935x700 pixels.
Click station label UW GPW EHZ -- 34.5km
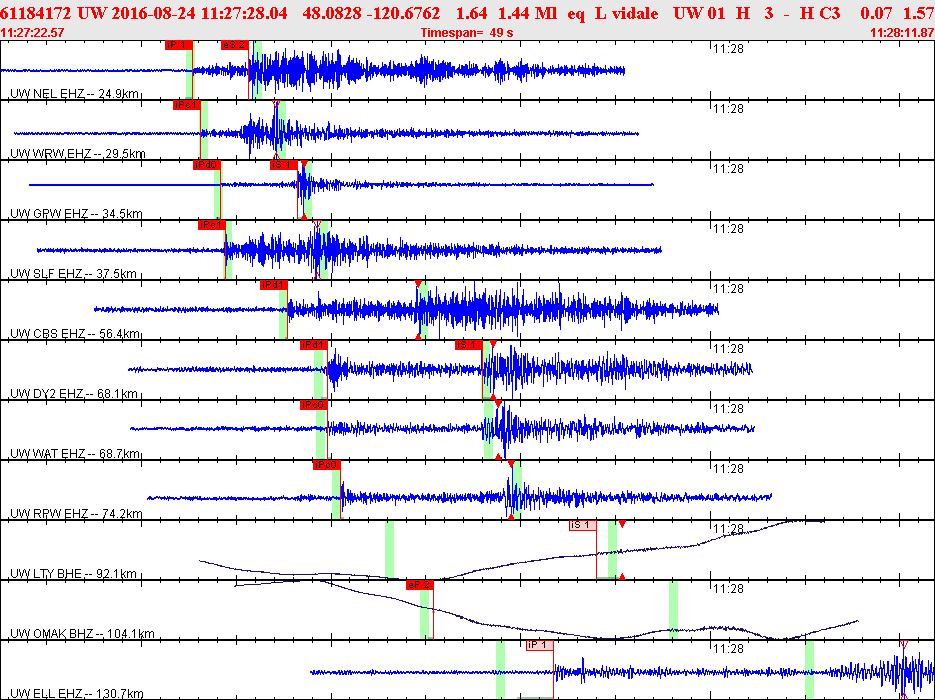pos(76,213)
